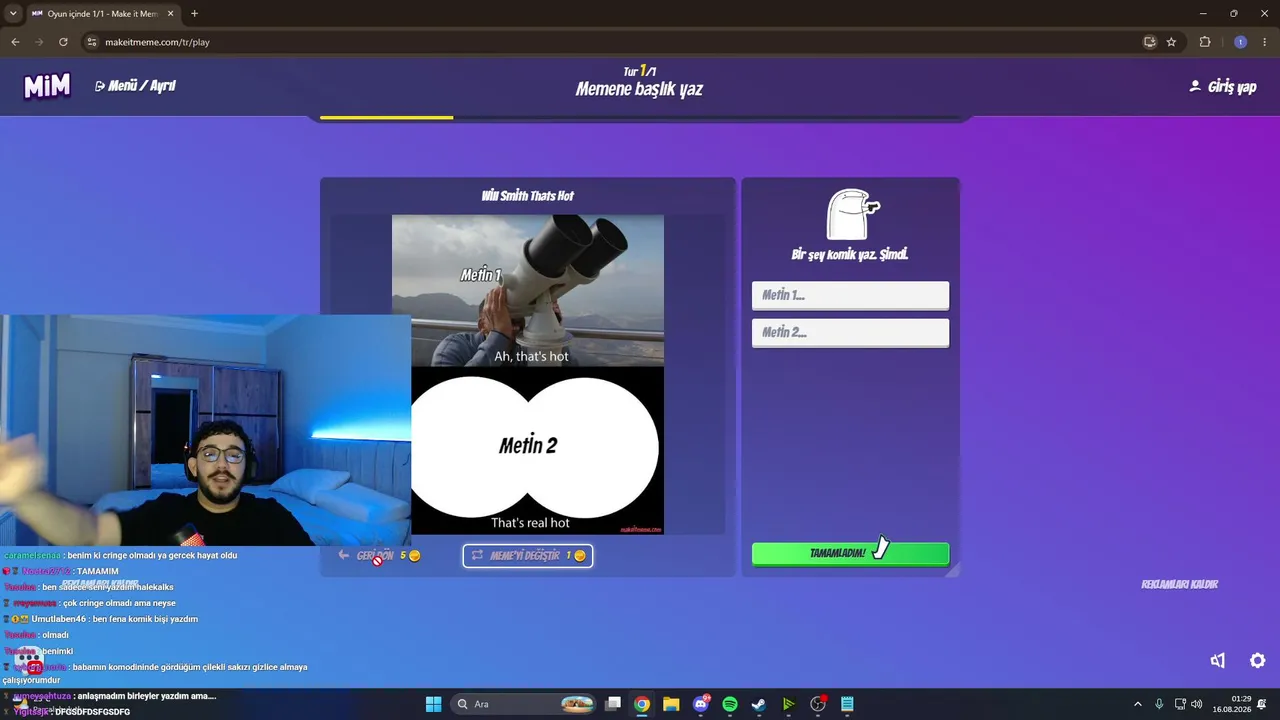Click the Reklamları Kaldır link
The width and height of the screenshot is (1280, 720).
[x=1179, y=584]
